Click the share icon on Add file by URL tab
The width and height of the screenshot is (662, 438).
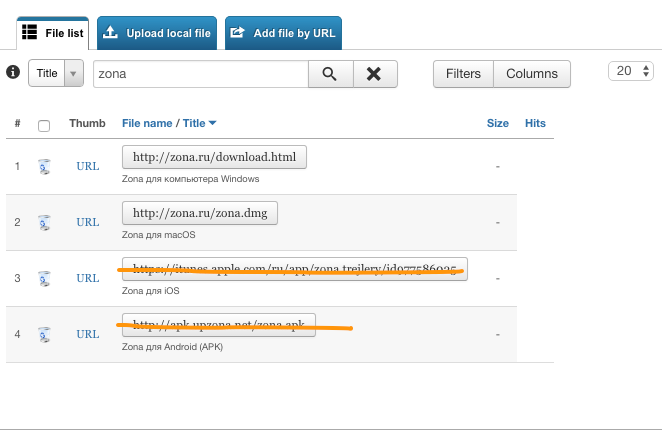(237, 32)
